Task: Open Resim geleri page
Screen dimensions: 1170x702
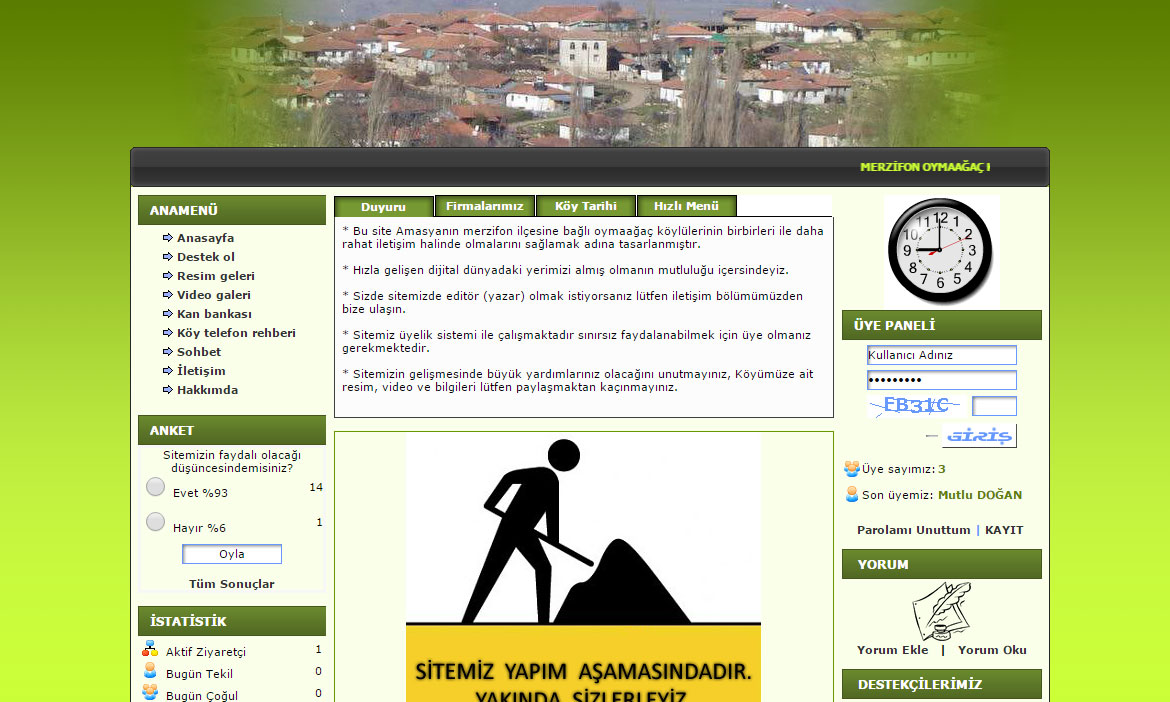Action: coord(216,276)
